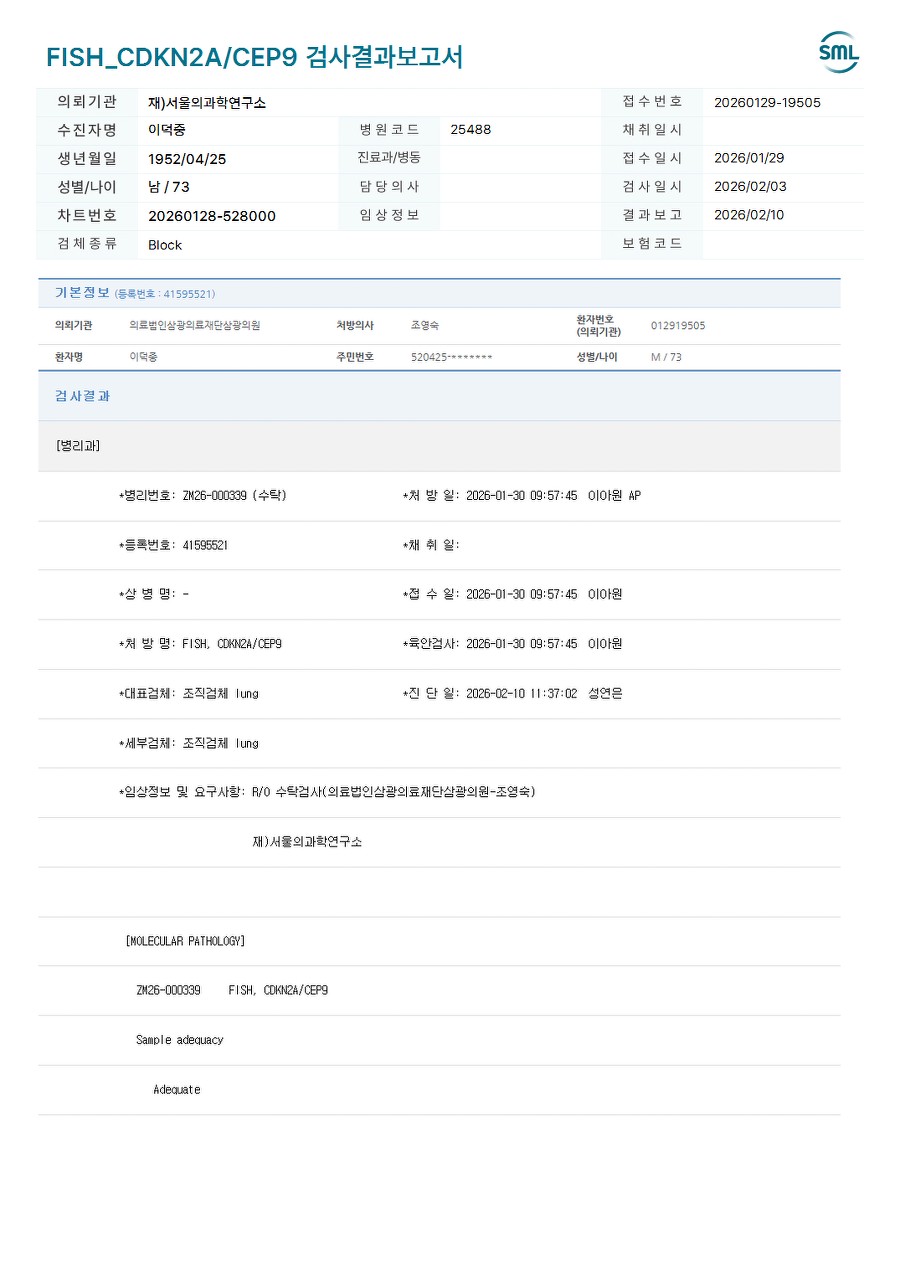The width and height of the screenshot is (900, 1271).
Task: Click the 상병명 line
Action: point(153,594)
